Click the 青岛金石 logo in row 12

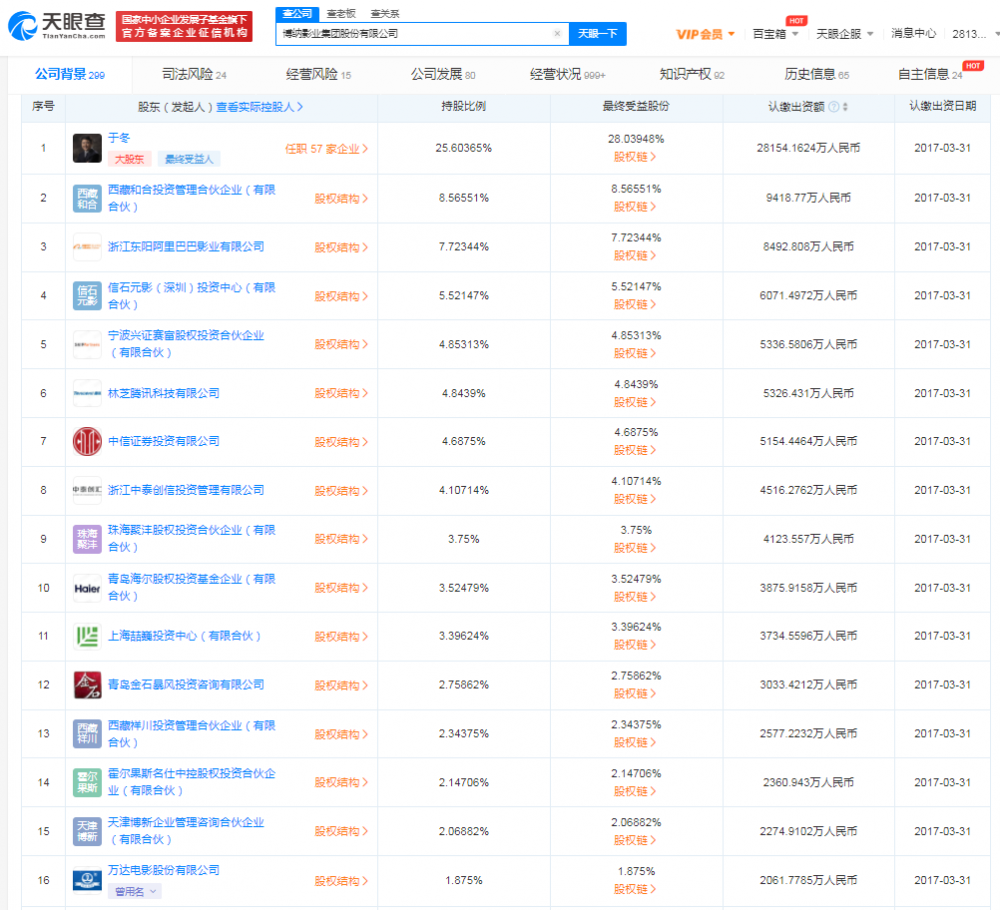tap(87, 685)
